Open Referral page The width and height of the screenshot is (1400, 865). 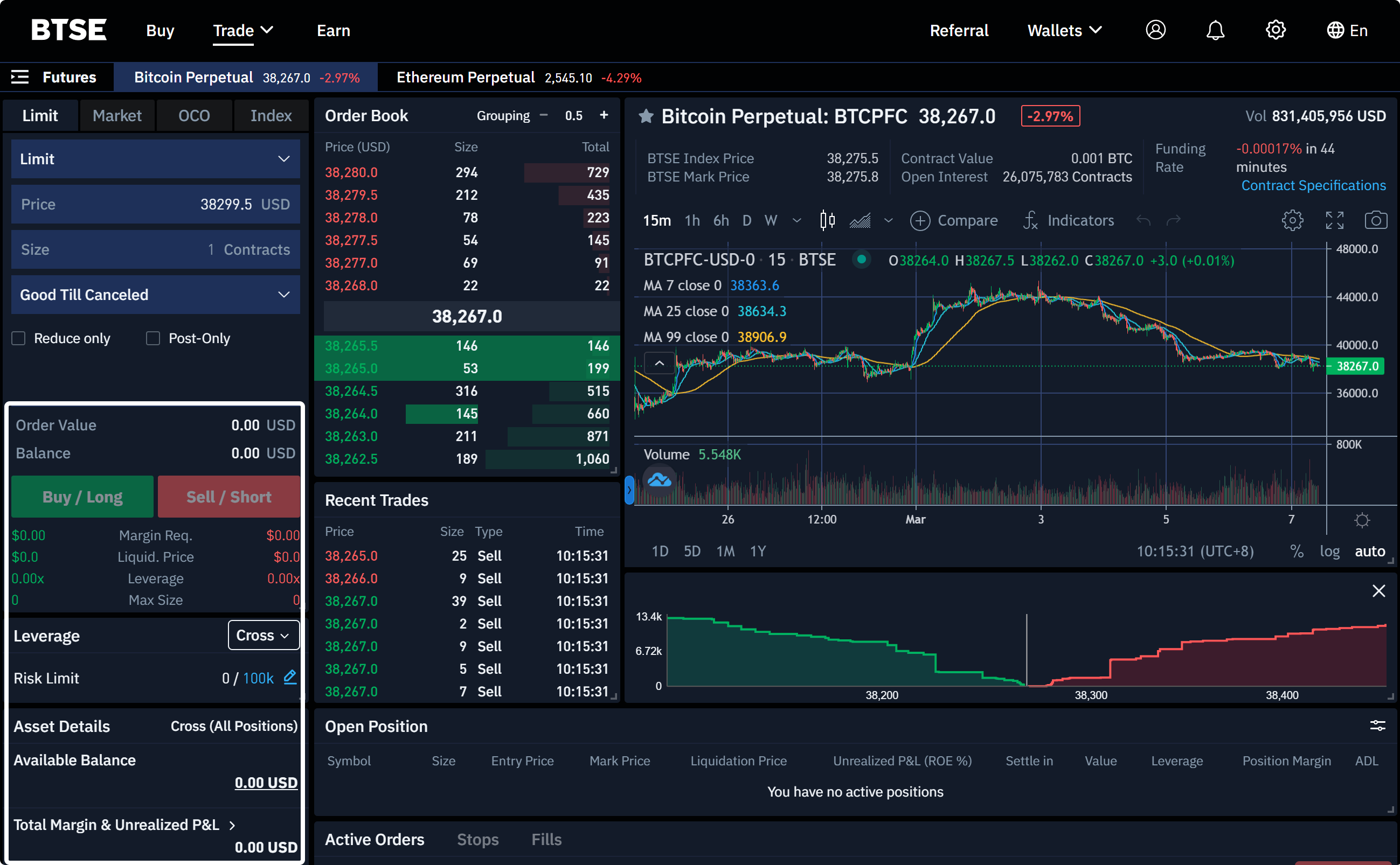[959, 30]
